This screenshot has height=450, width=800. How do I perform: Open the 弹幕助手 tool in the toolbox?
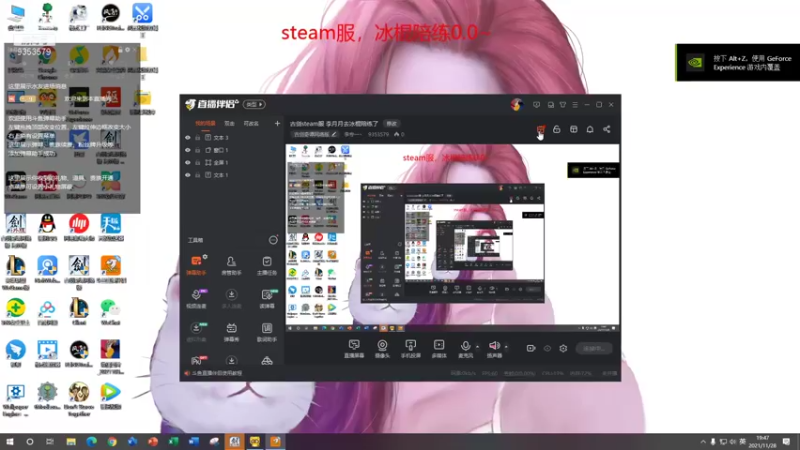point(196,265)
